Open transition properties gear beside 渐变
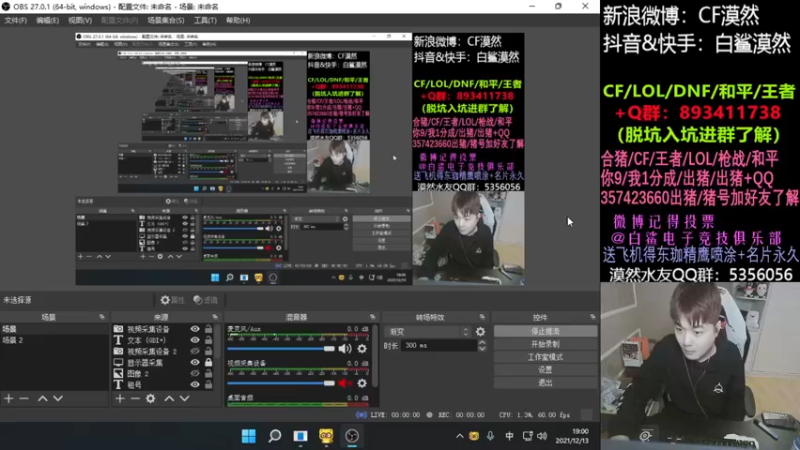 click(480, 332)
